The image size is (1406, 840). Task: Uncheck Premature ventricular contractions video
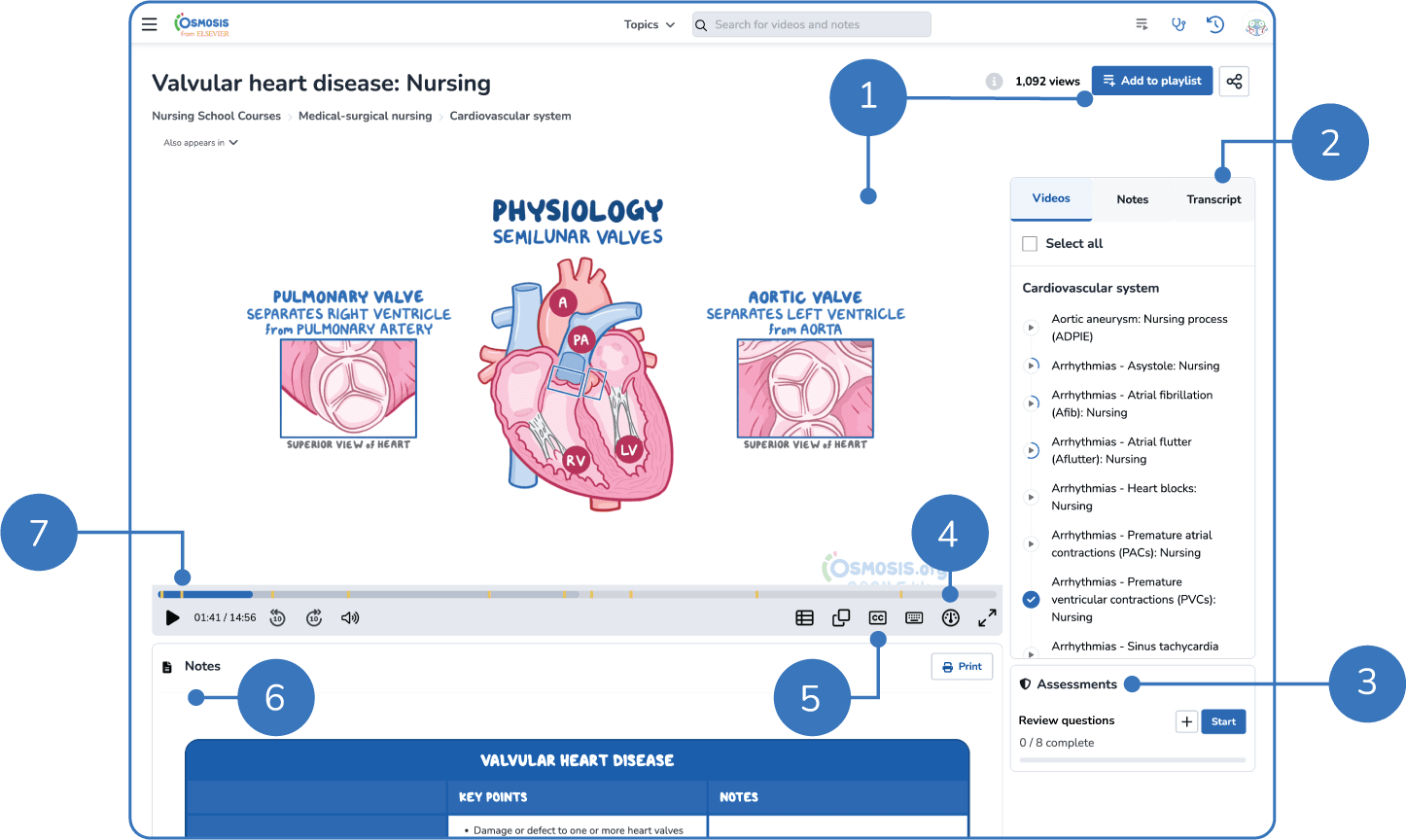pyautogui.click(x=1032, y=600)
